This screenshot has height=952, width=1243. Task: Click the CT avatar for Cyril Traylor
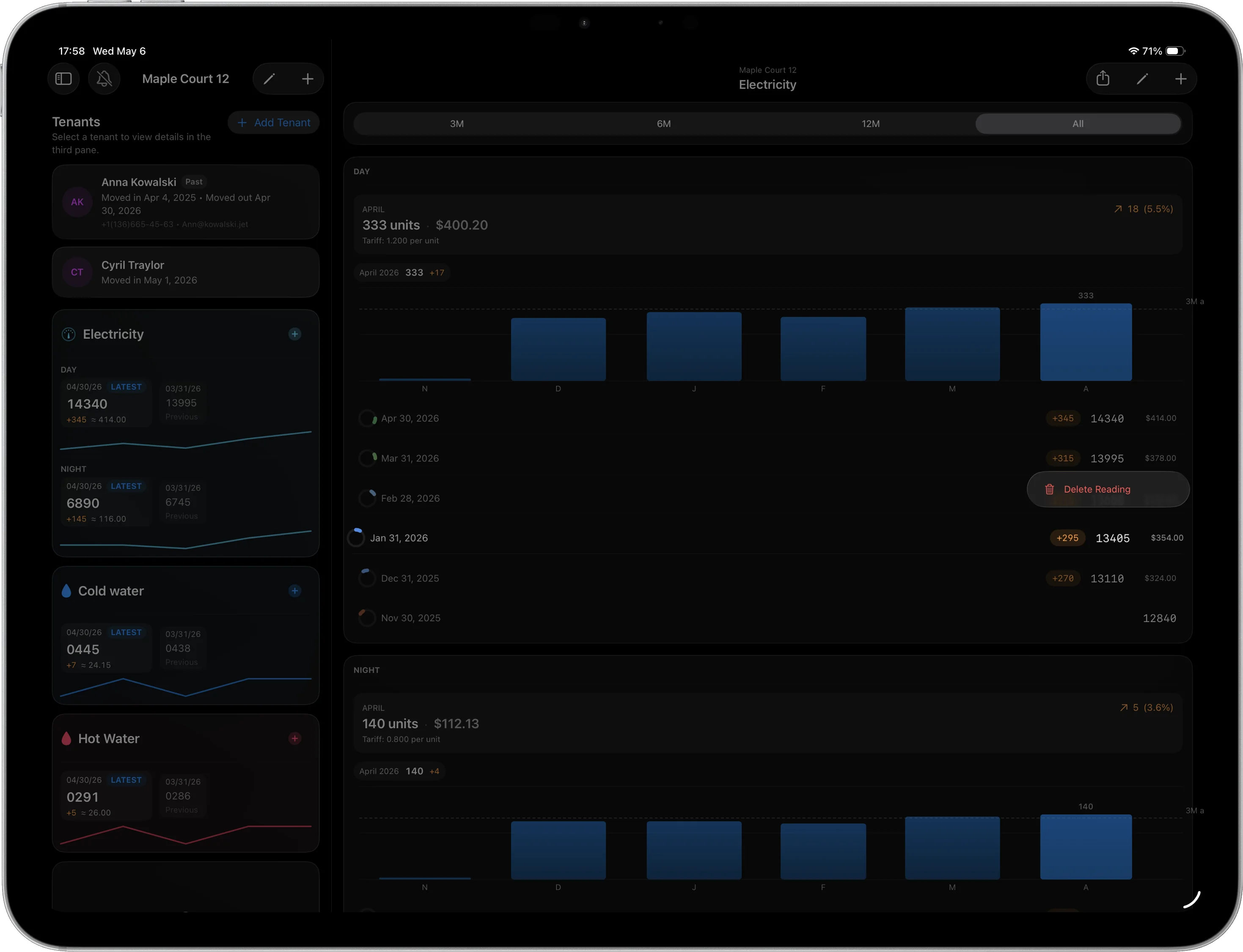pos(77,272)
